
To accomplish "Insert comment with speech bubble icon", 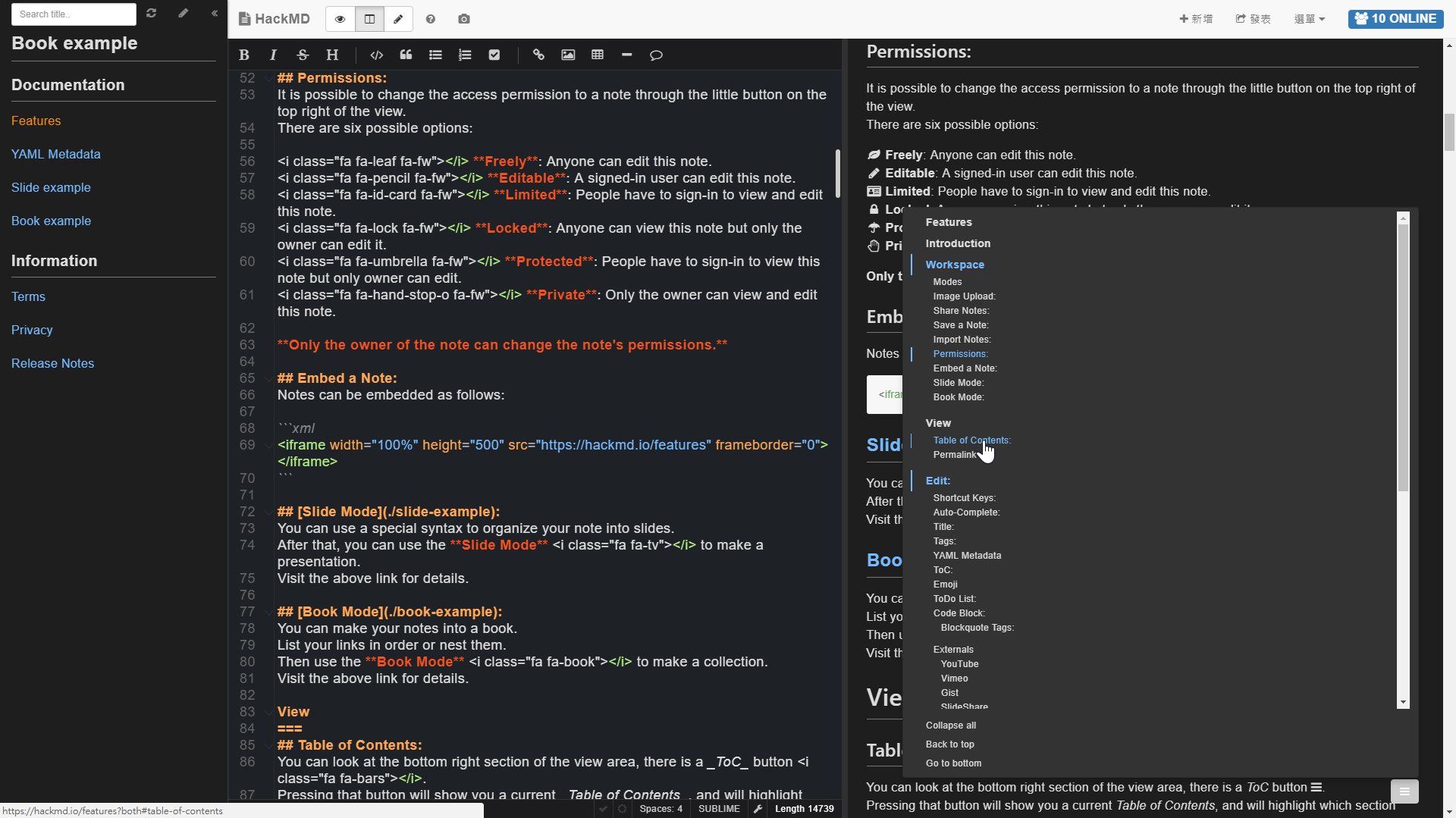I will pos(656,55).
